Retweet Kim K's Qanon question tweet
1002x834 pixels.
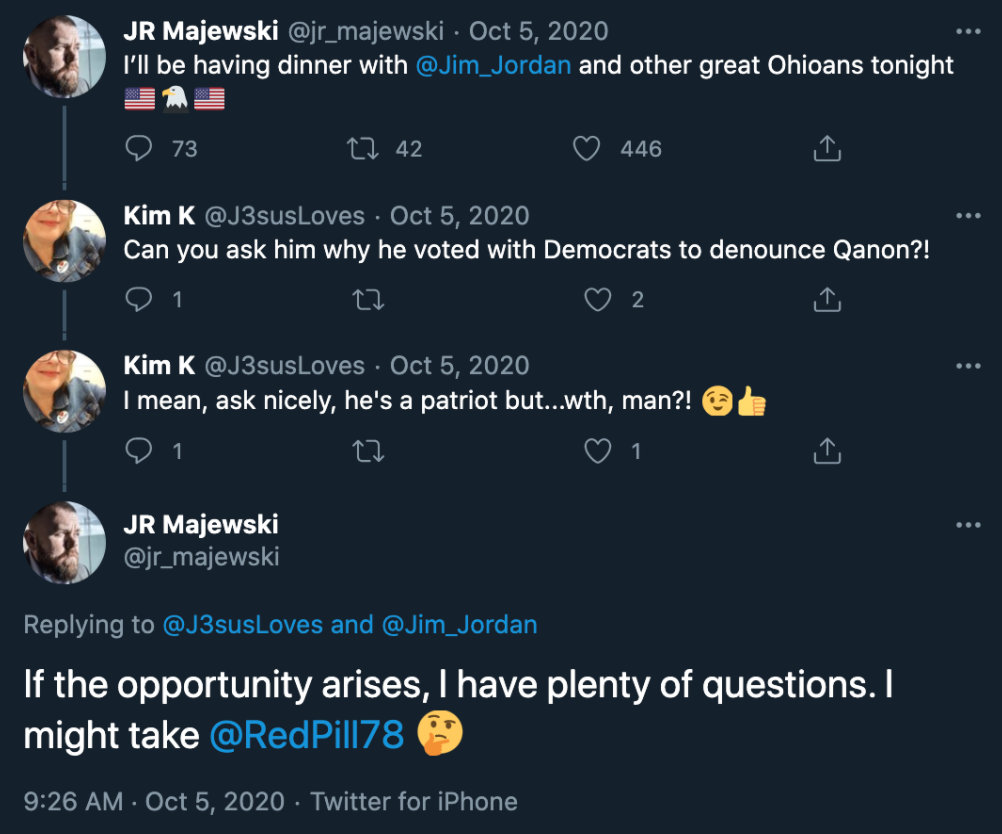(368, 300)
